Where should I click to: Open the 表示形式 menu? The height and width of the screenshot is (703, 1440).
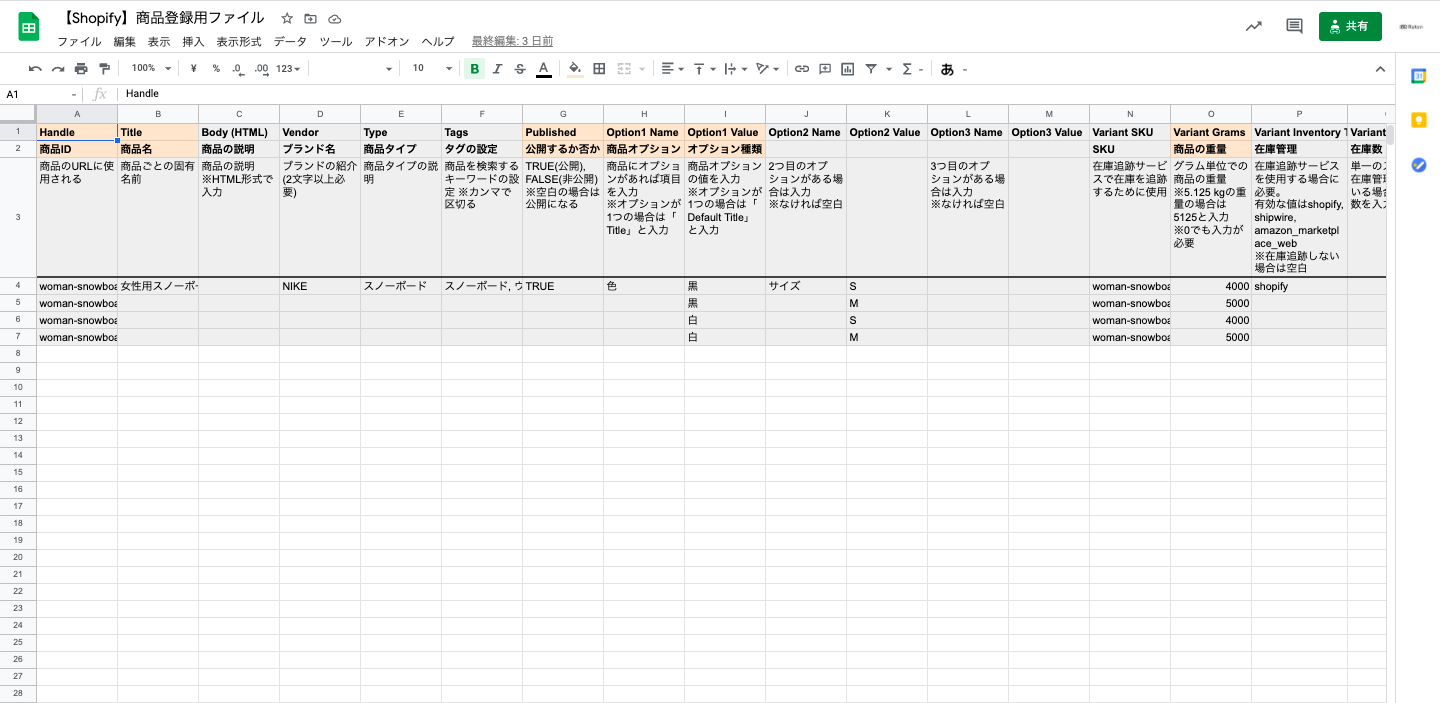click(x=239, y=42)
